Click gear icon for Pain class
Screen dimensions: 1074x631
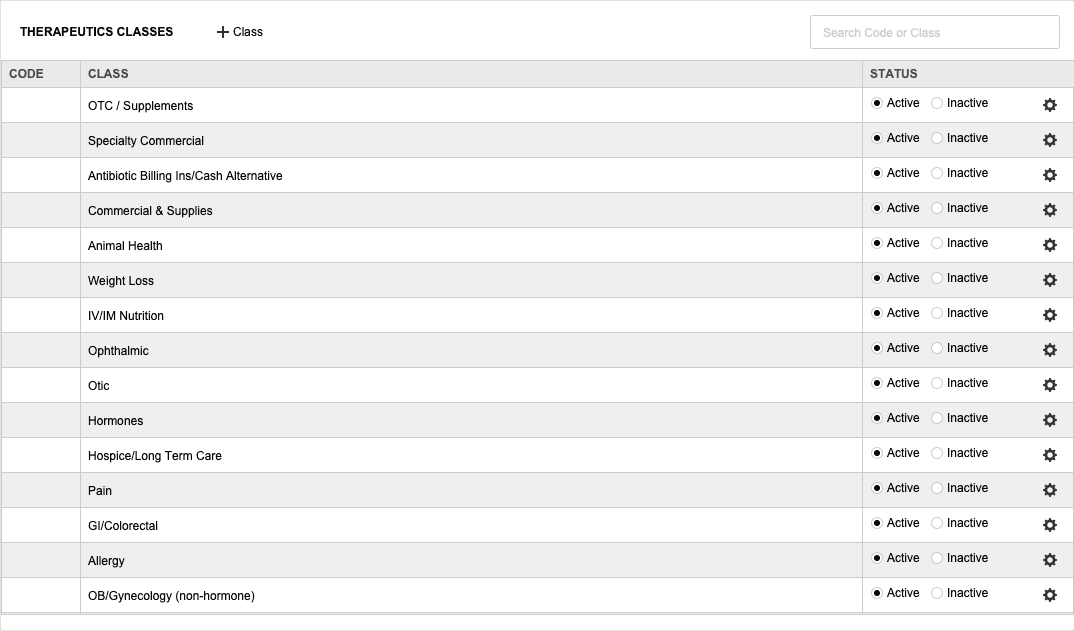[x=1049, y=490]
